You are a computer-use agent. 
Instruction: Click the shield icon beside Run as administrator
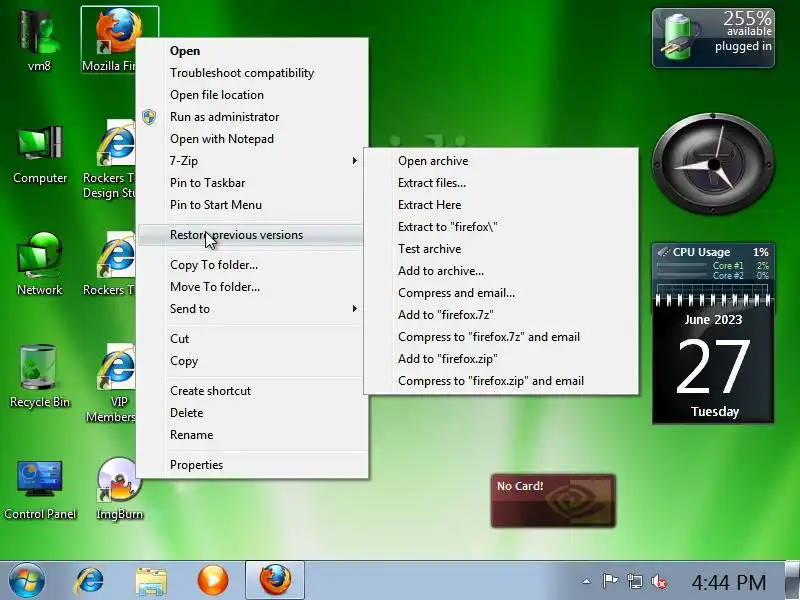(x=149, y=117)
